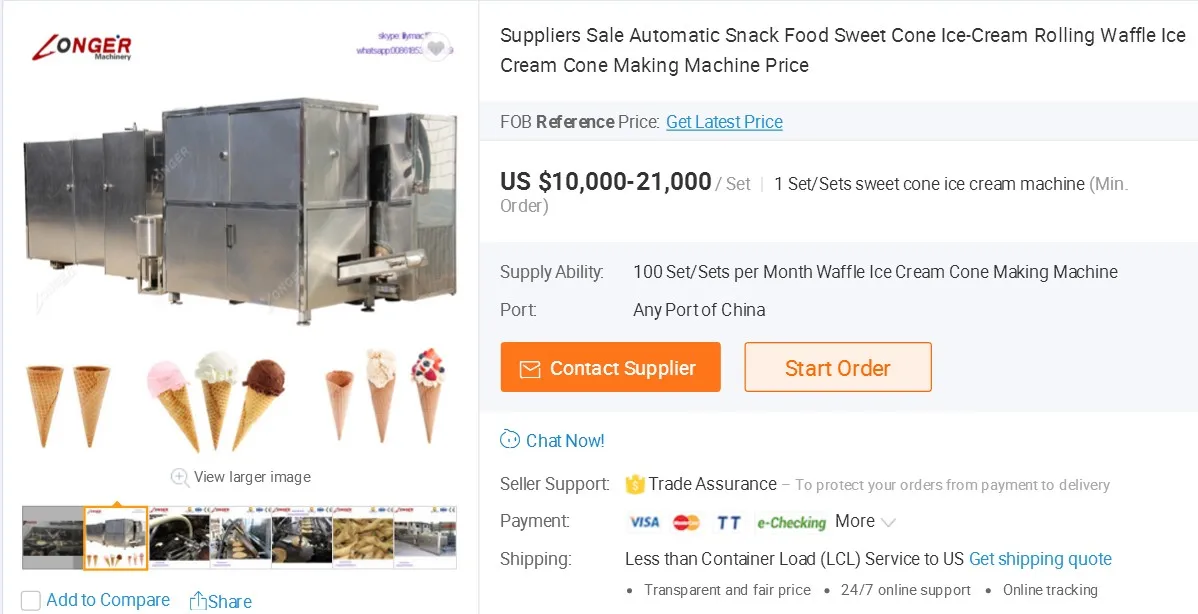Viewport: 1198px width, 614px height.
Task: Select the first grey machine thumbnail
Action: coord(52,538)
